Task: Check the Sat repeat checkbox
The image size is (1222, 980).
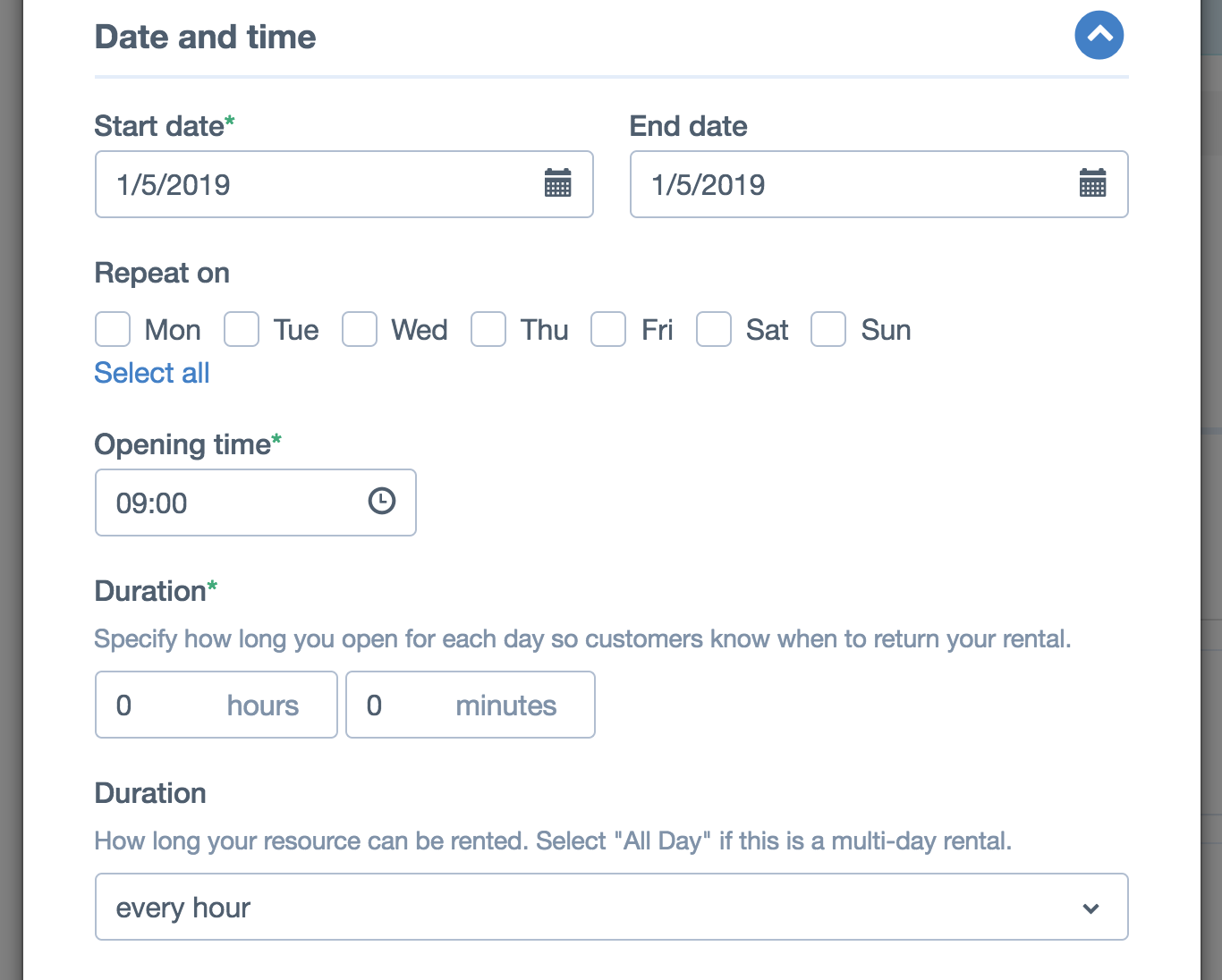Action: pyautogui.click(x=714, y=329)
